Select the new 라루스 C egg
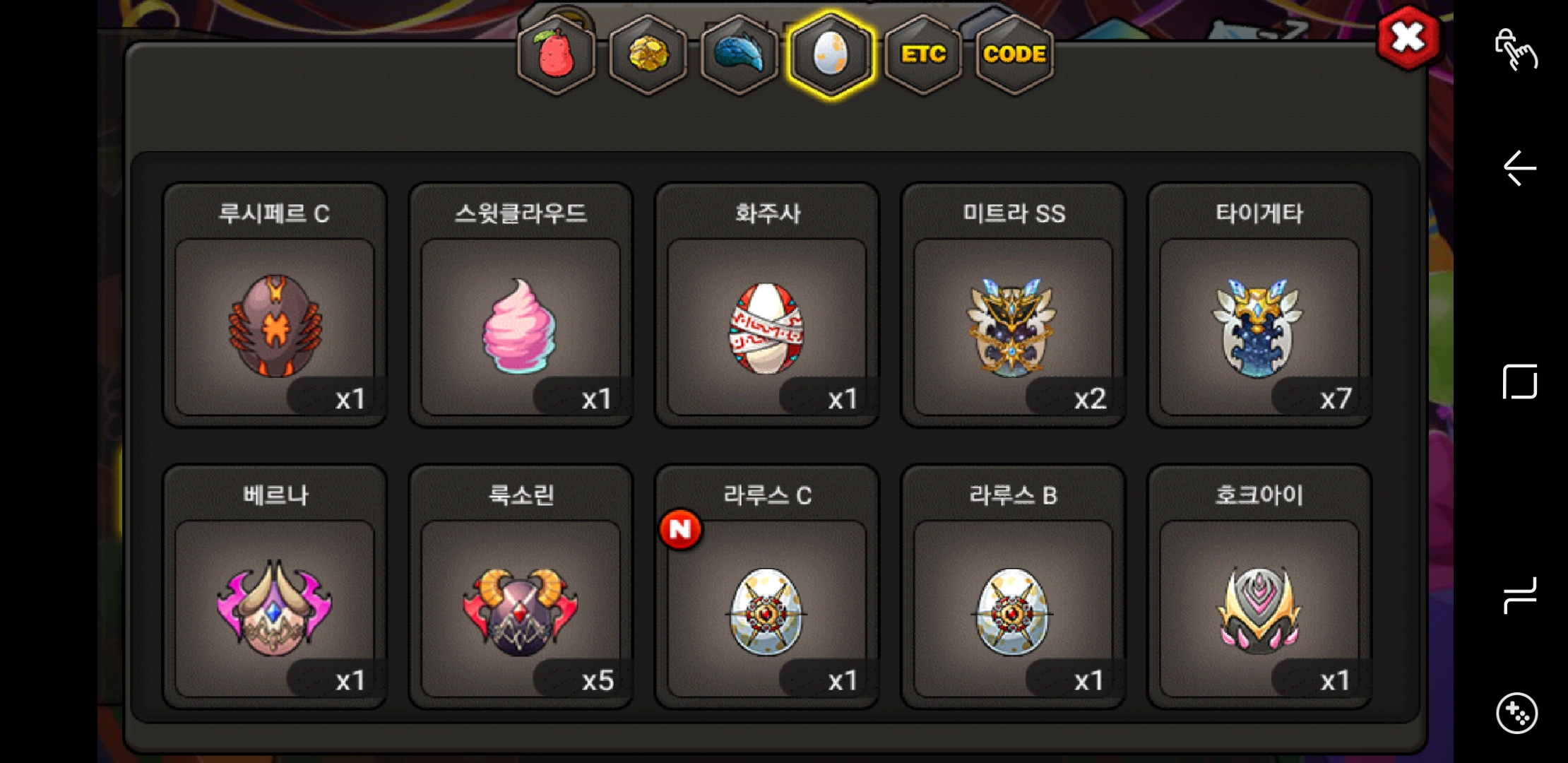1568x763 pixels. [x=766, y=586]
